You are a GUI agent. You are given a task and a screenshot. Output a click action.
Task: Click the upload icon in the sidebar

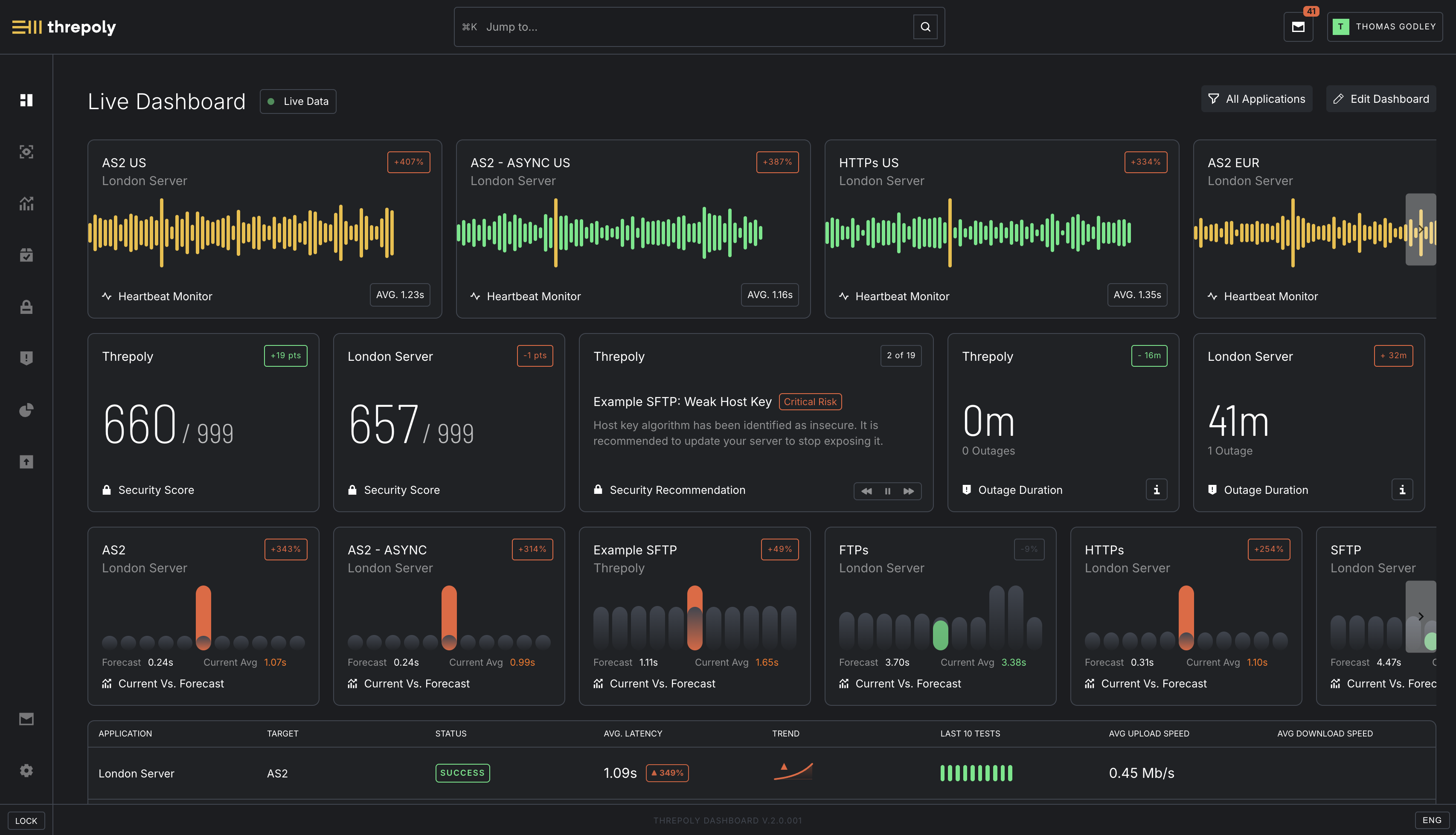click(x=26, y=462)
